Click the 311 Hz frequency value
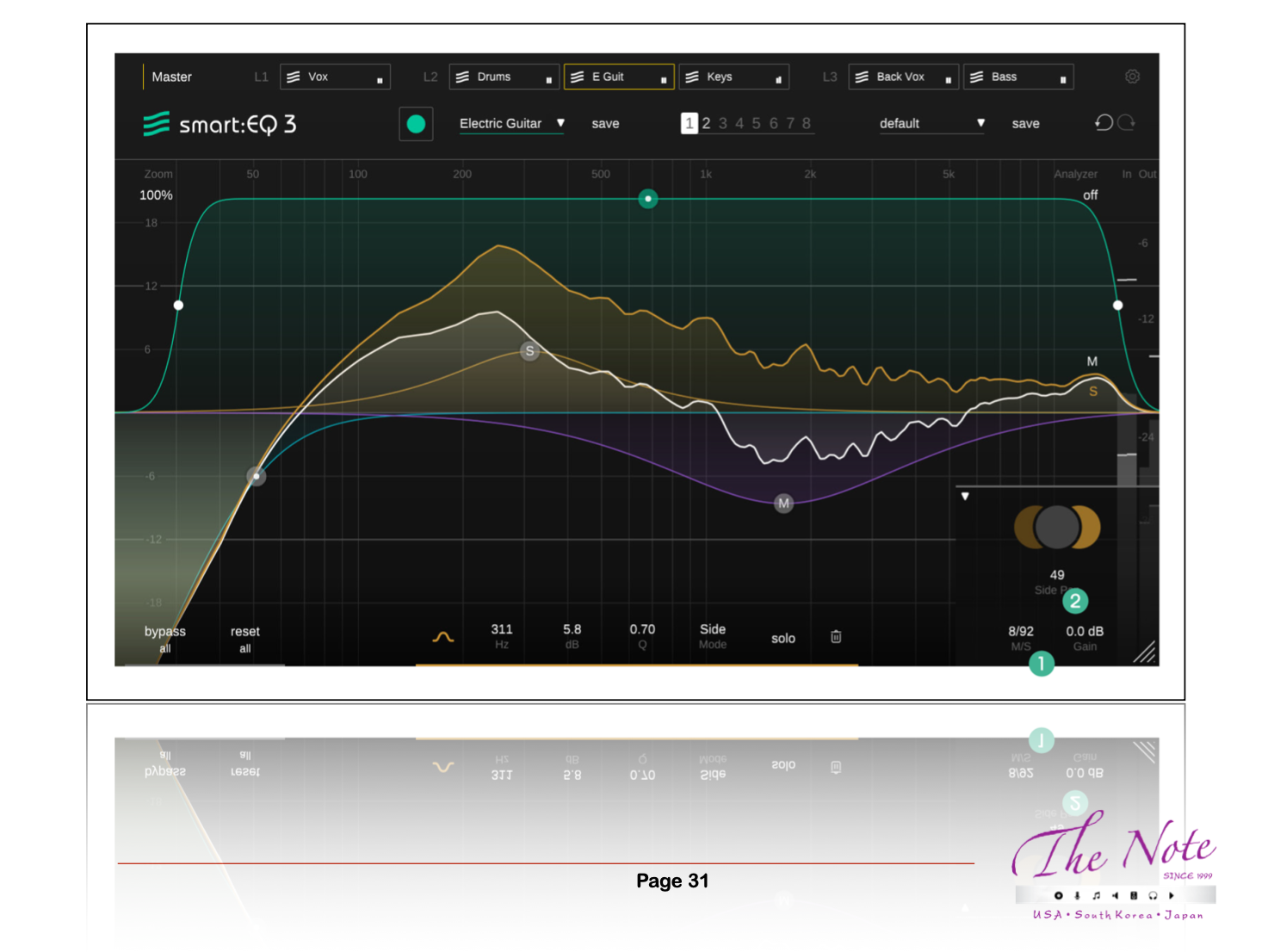 pos(502,629)
